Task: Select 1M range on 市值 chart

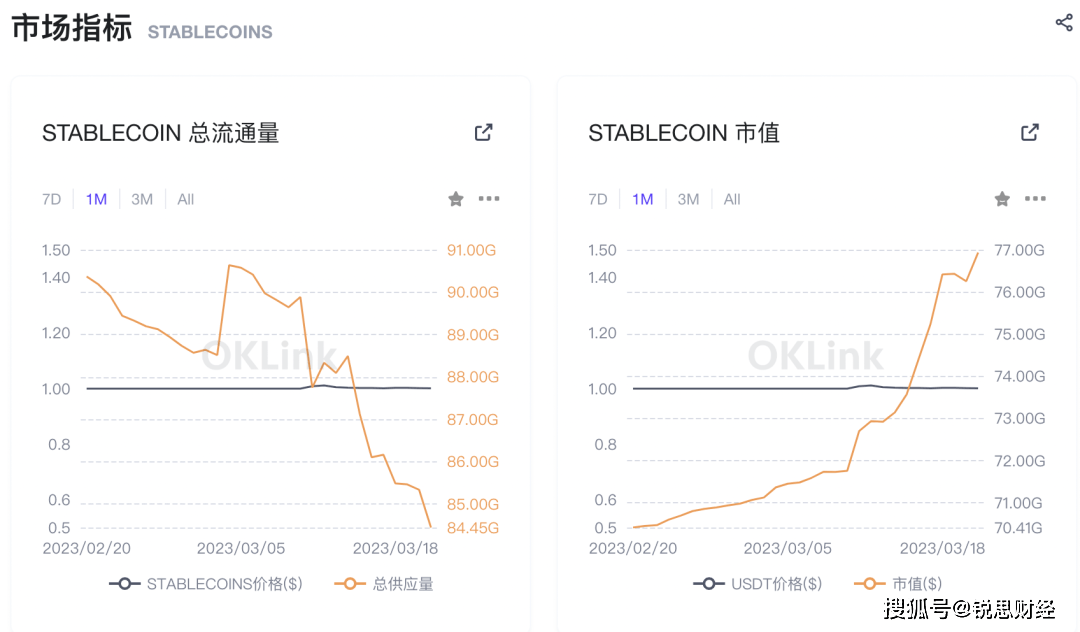Action: pos(643,199)
